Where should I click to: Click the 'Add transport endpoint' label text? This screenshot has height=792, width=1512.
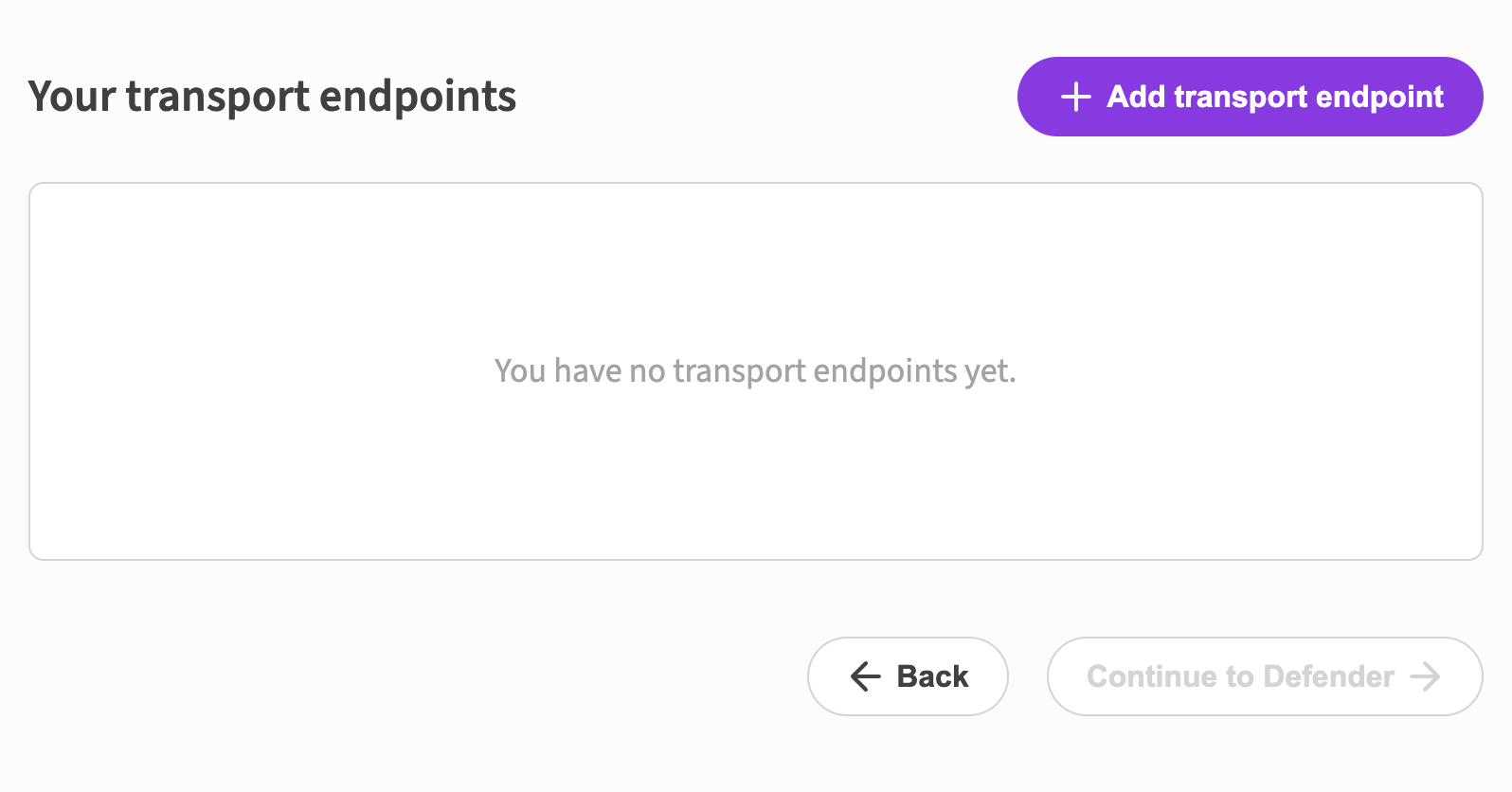(x=1274, y=97)
